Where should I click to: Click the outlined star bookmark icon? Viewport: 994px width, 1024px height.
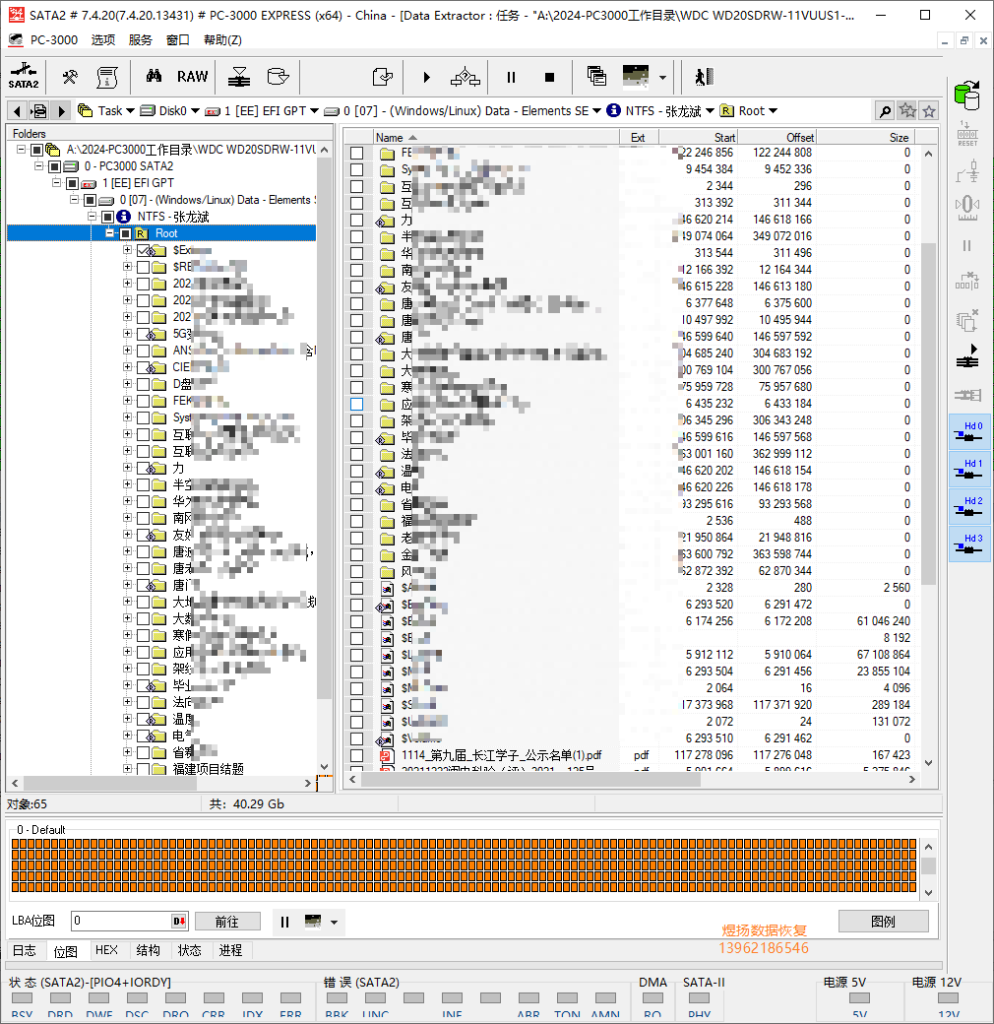929,111
